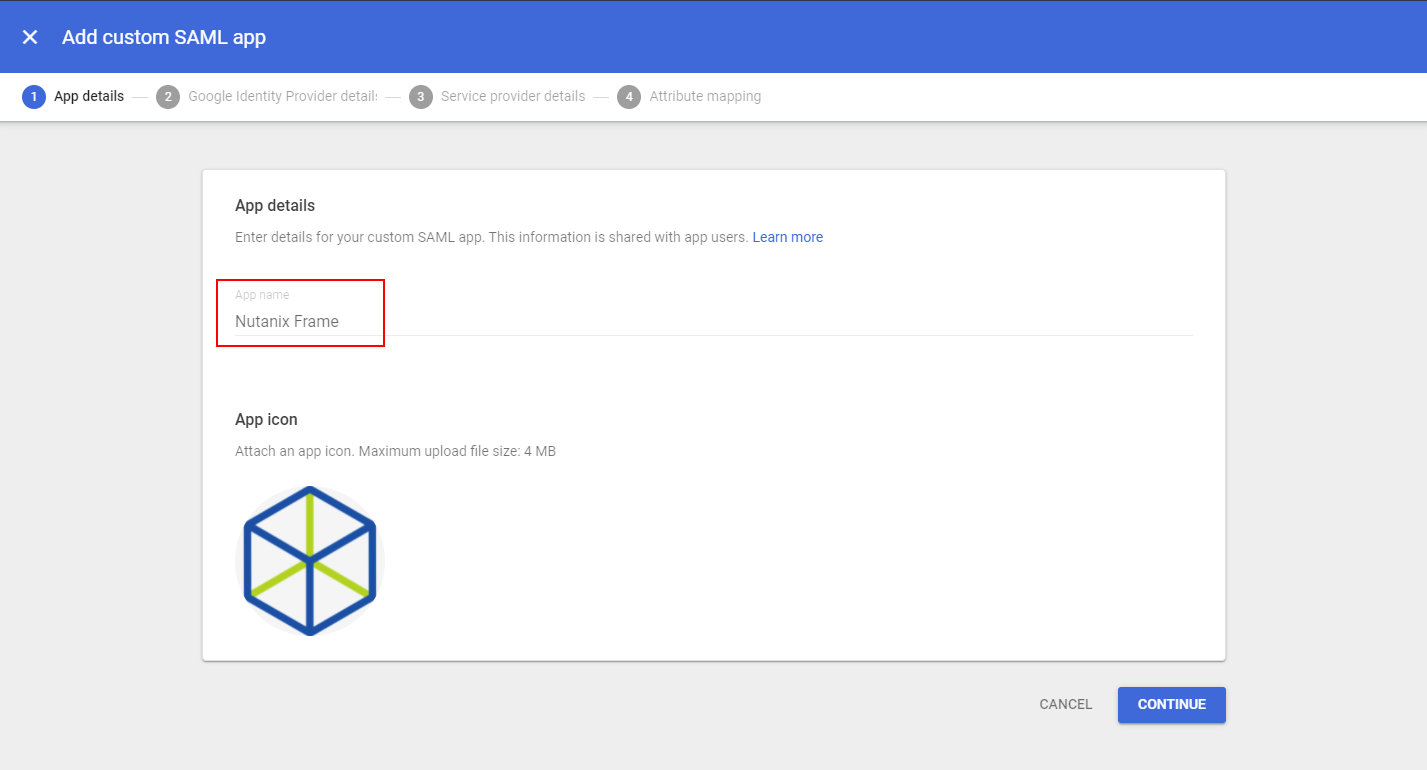Click the step 1 number circle
The width and height of the screenshot is (1427, 770).
point(34,97)
